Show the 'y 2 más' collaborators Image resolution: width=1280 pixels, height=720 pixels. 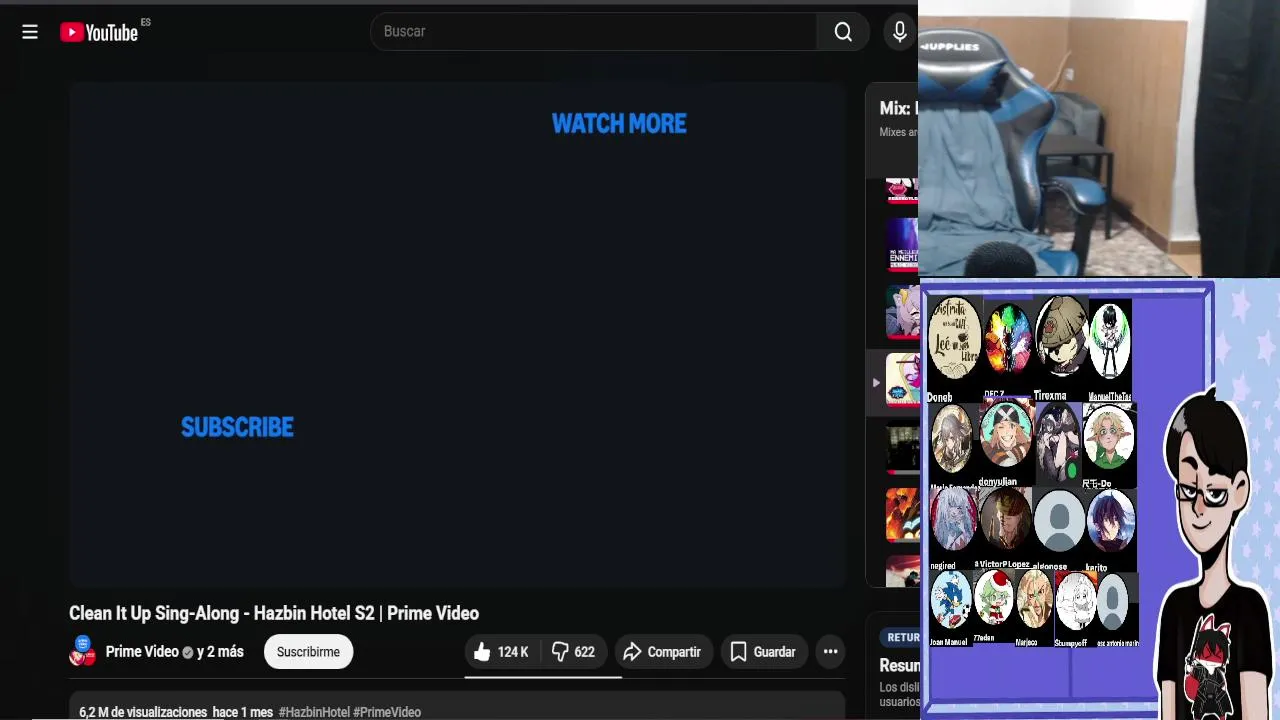tap(220, 652)
